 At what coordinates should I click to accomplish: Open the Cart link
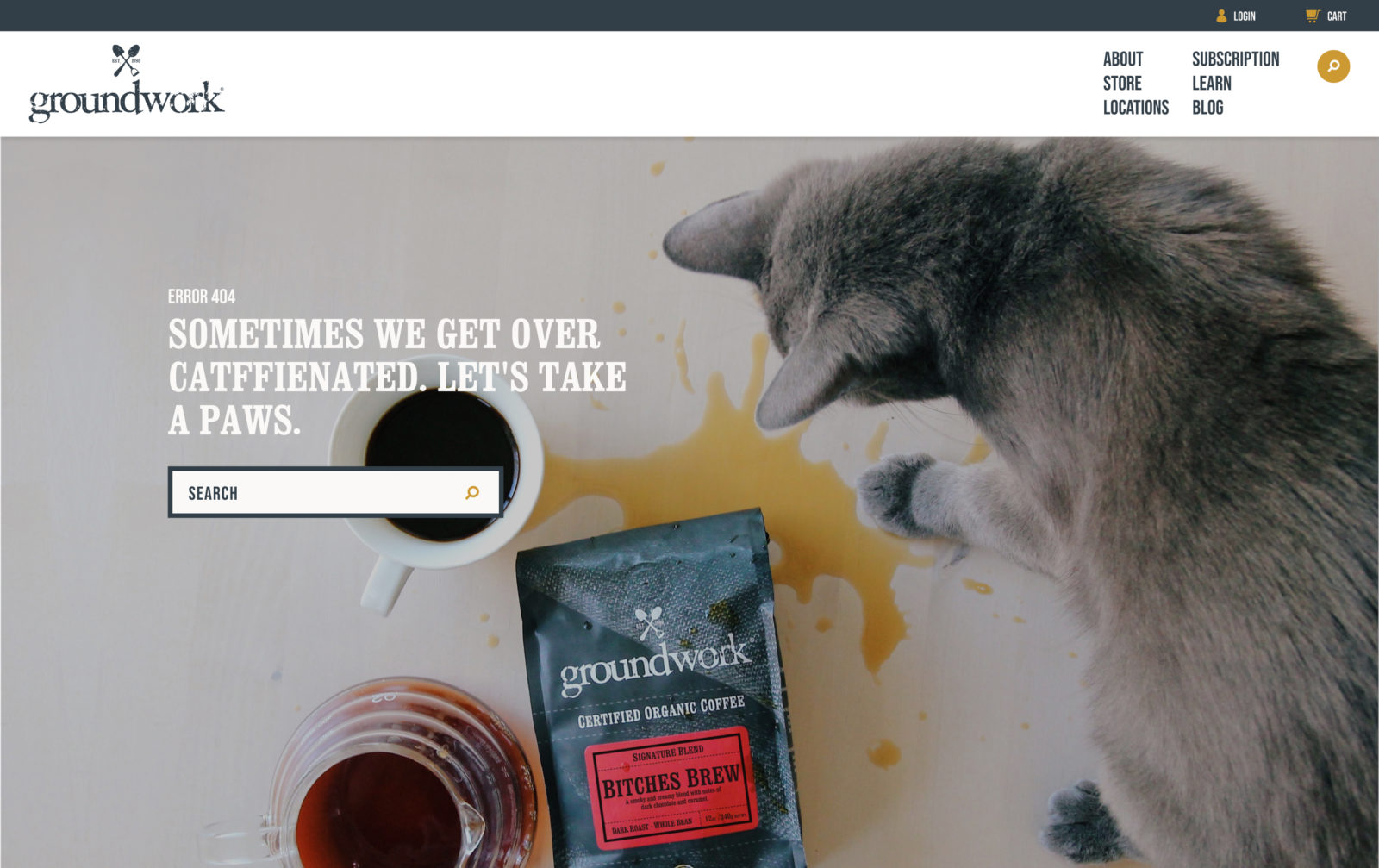click(x=1336, y=16)
